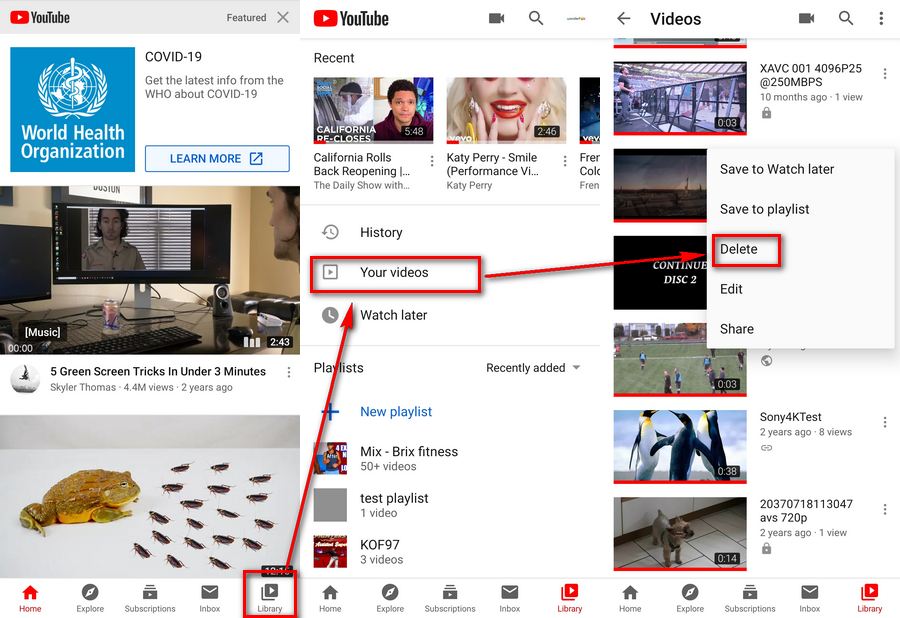Viewport: 900px width, 618px height.
Task: Expand the Recently added sort dropdown
Action: [533, 368]
